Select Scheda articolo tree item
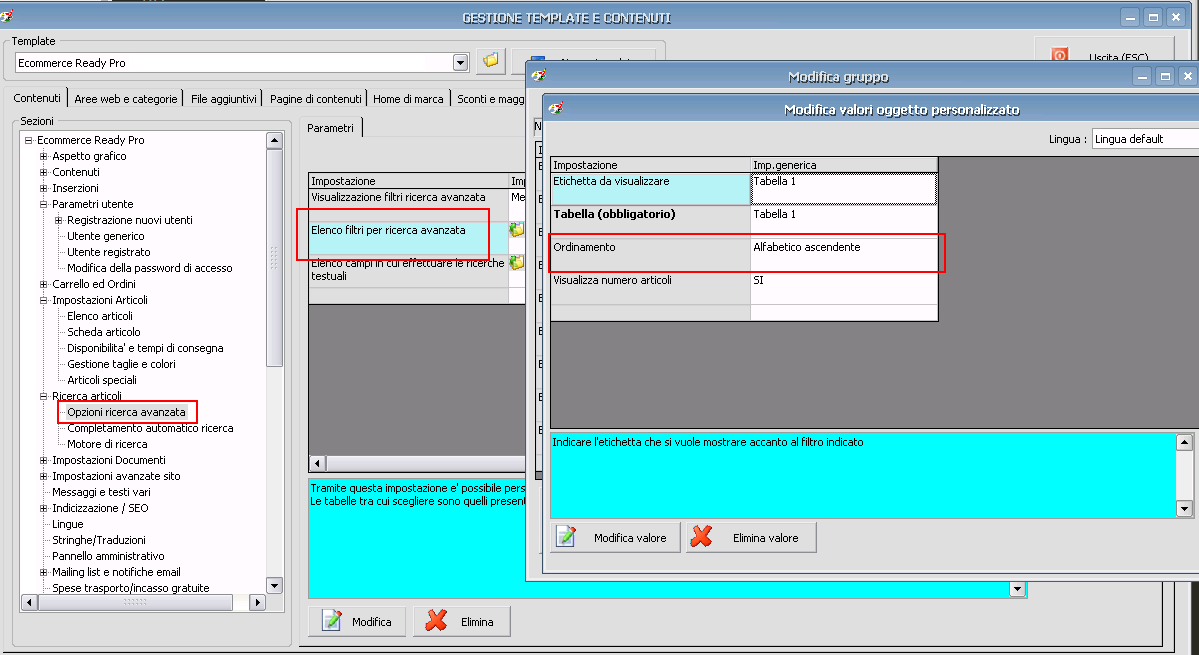 (x=103, y=332)
